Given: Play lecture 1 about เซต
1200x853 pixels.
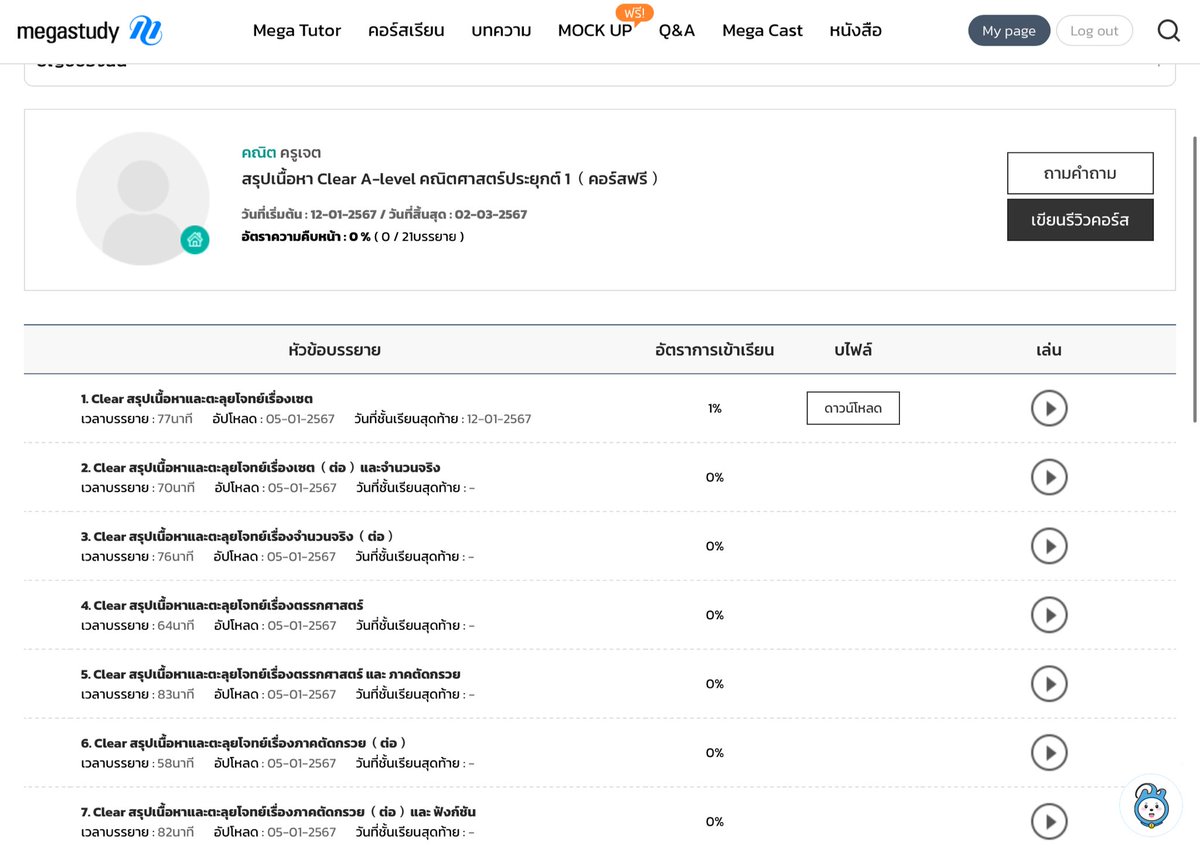Looking at the screenshot, I should tap(1049, 408).
